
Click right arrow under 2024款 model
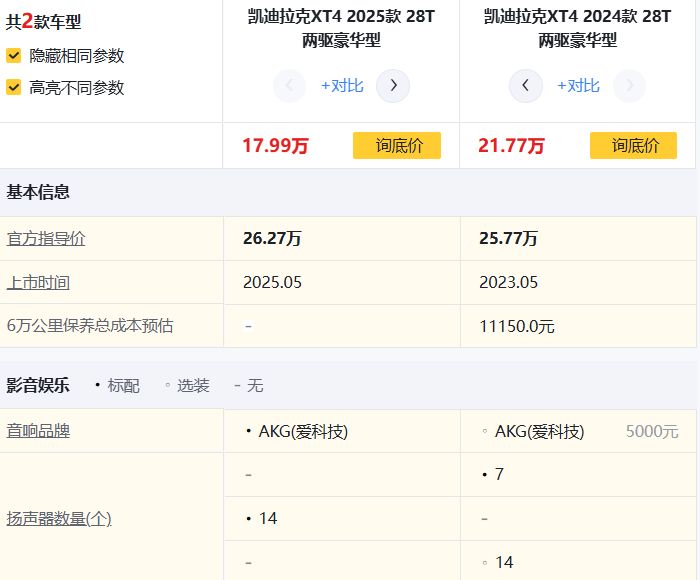pyautogui.click(x=629, y=85)
